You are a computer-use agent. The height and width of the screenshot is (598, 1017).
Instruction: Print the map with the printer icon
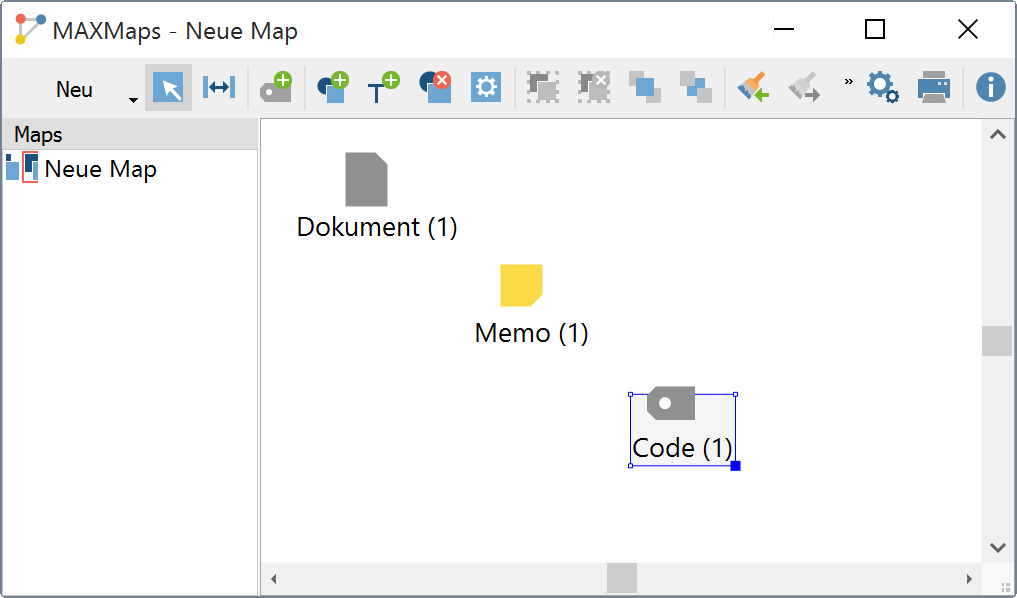tap(933, 88)
